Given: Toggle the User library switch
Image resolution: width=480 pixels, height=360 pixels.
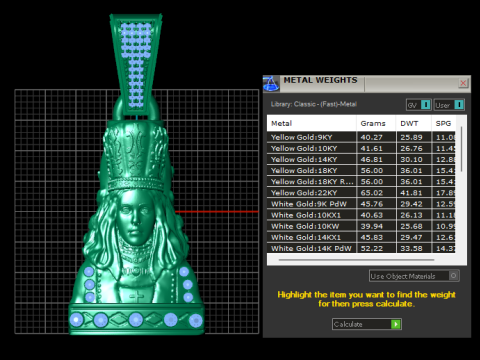Looking at the screenshot, I should click(x=449, y=105).
